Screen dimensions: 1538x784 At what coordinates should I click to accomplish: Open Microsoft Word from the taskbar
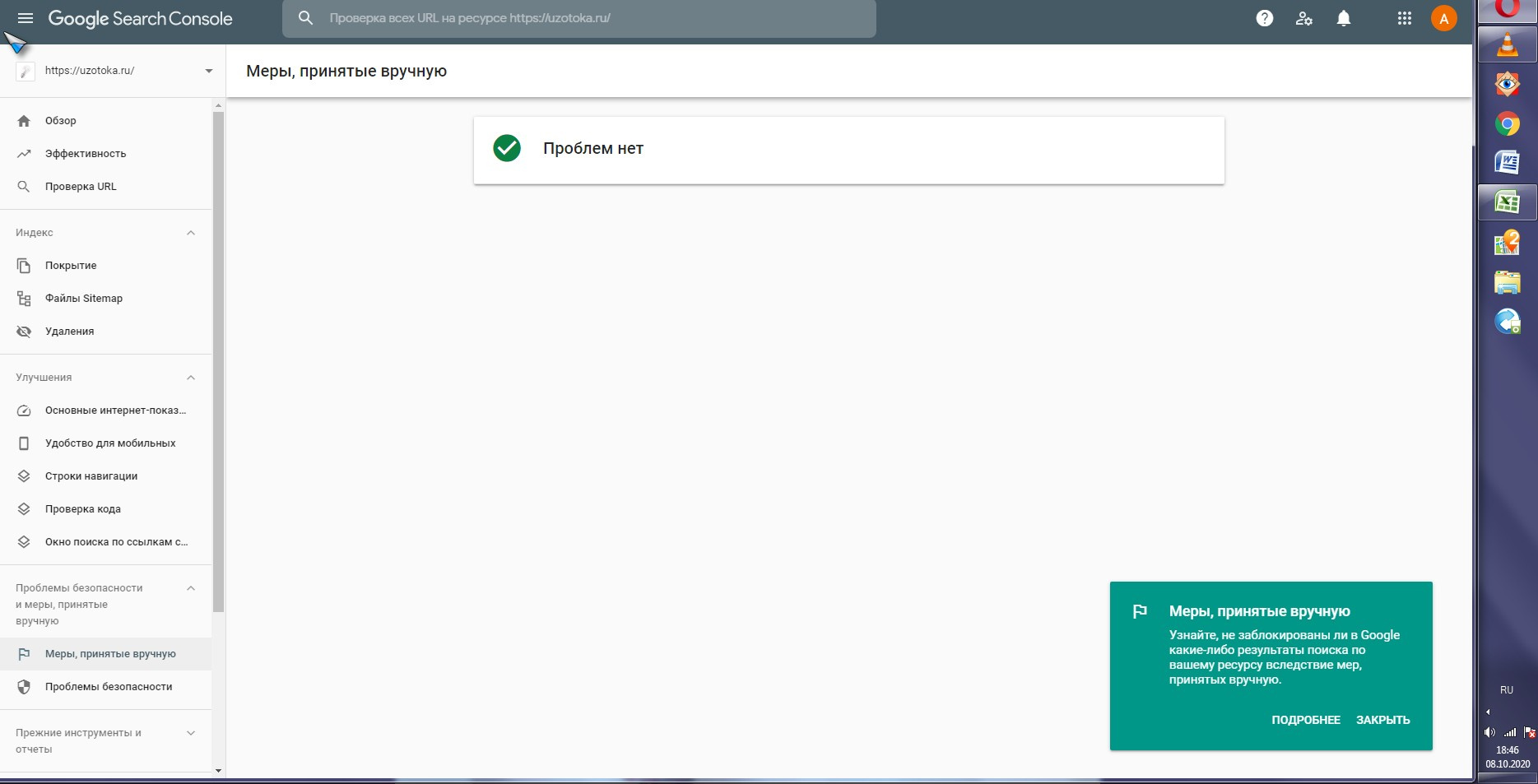(1508, 162)
